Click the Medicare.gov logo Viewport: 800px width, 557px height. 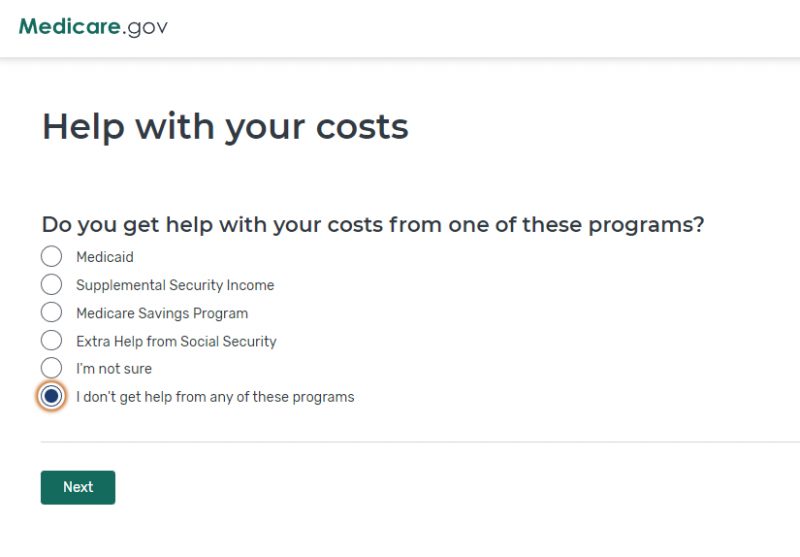[93, 27]
